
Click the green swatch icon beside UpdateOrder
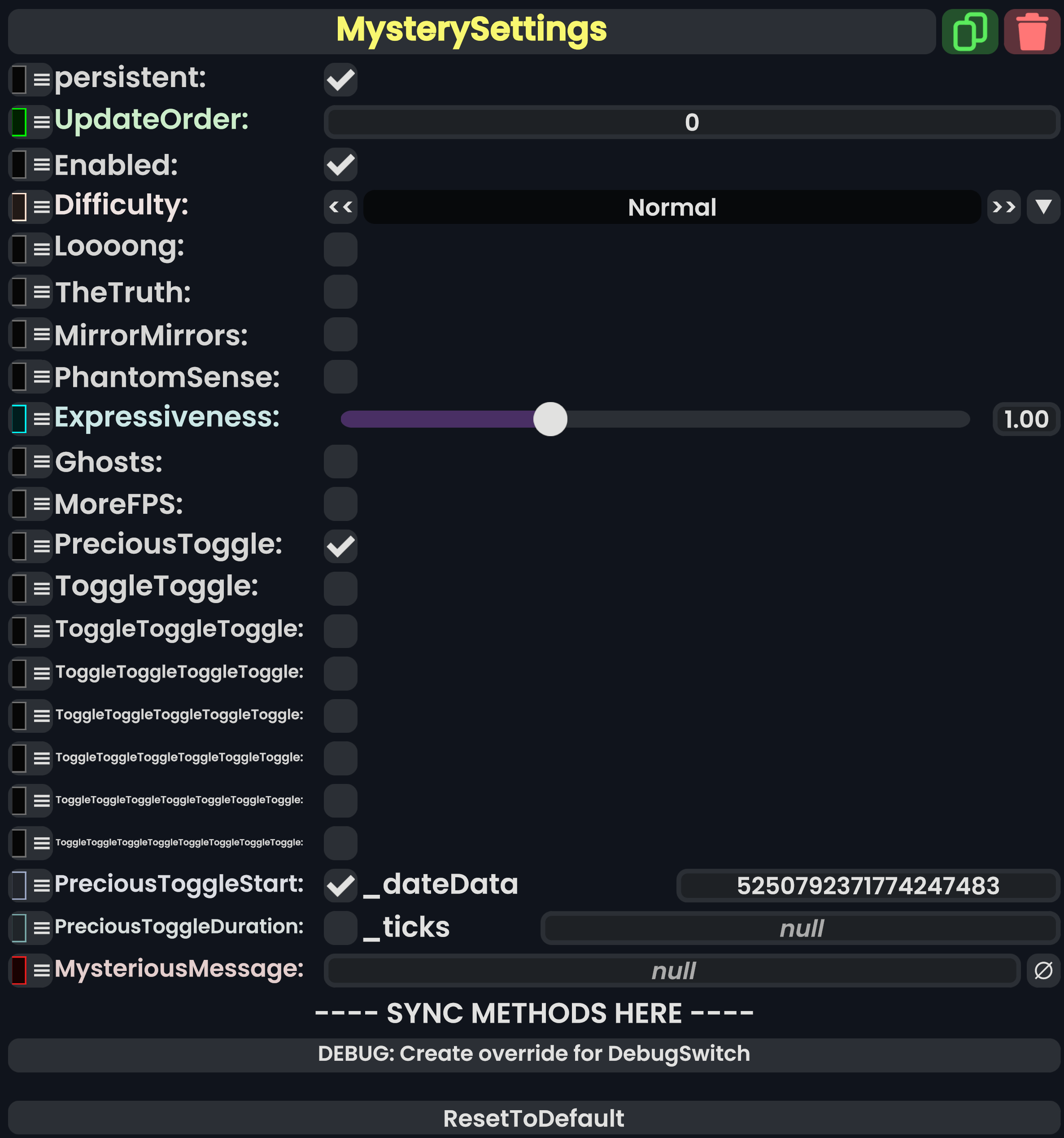(19, 122)
